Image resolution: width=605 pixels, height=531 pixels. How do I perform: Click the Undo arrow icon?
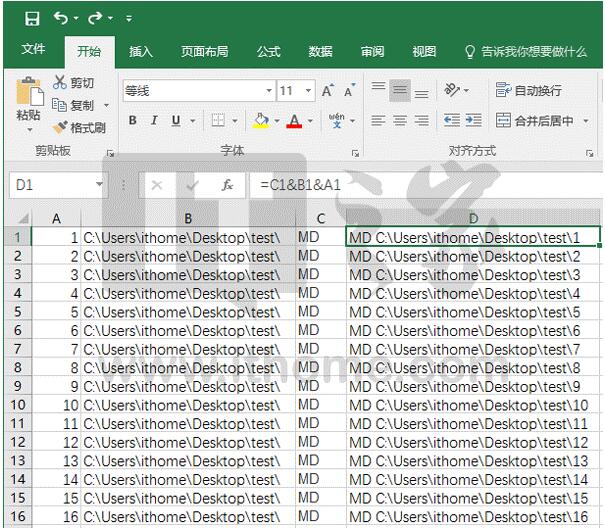tap(62, 18)
